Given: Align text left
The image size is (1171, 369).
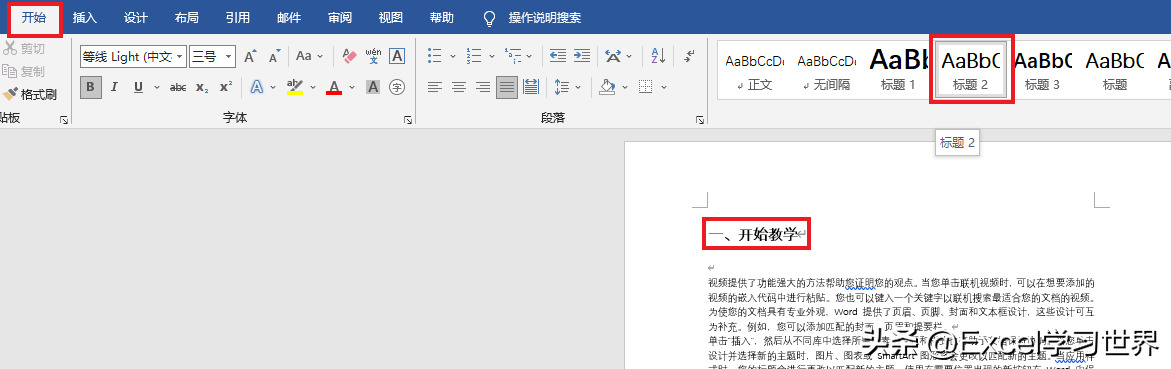Looking at the screenshot, I should pos(435,87).
